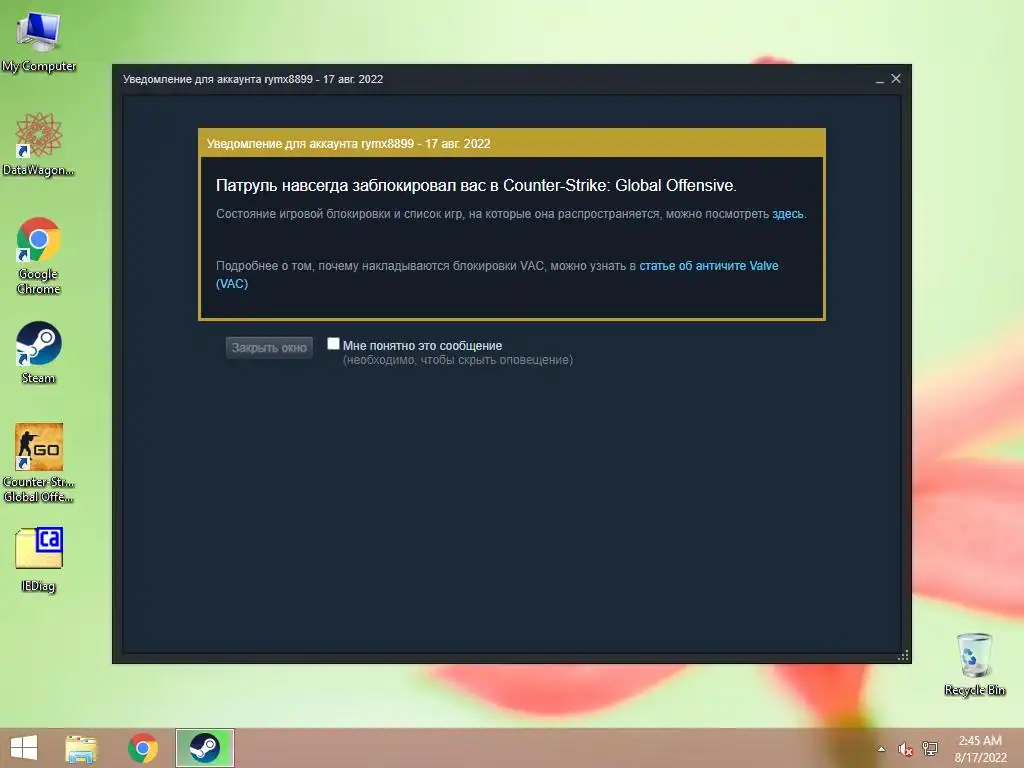Tick 'Мне понятно это сообщение' checkbox
The image size is (1024, 768).
click(x=334, y=344)
